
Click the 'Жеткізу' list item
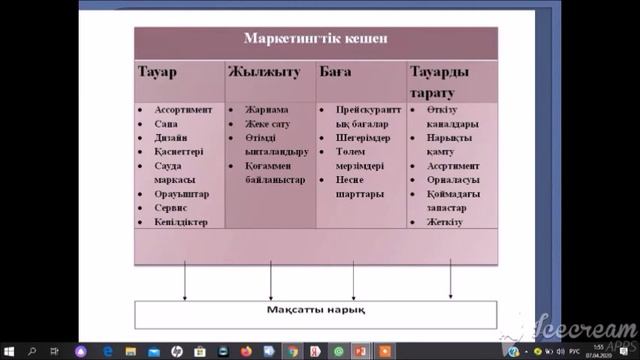click(x=444, y=222)
